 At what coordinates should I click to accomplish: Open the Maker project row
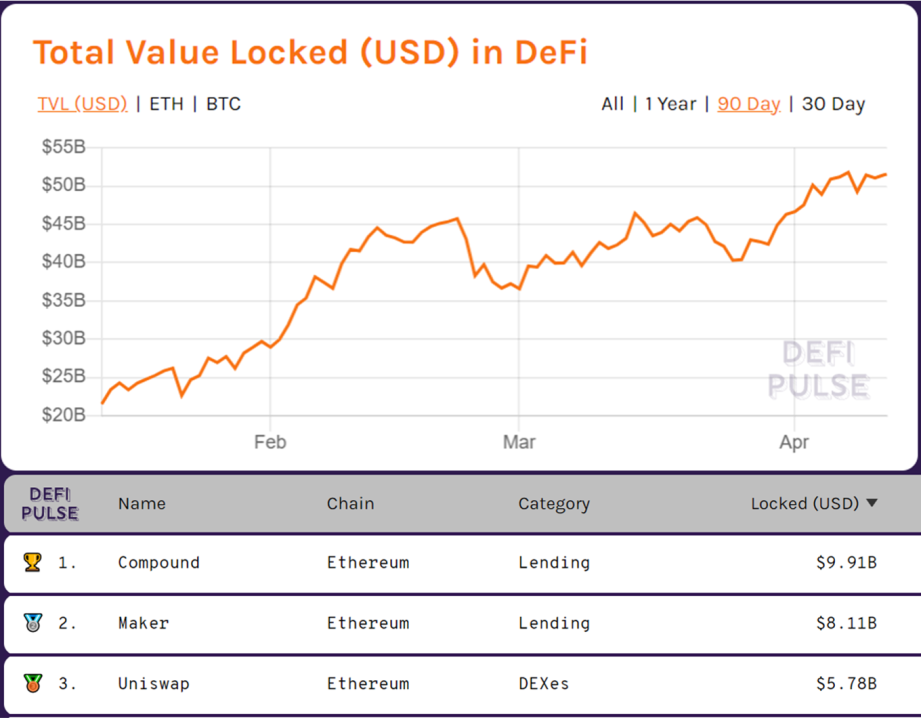pyautogui.click(x=462, y=623)
